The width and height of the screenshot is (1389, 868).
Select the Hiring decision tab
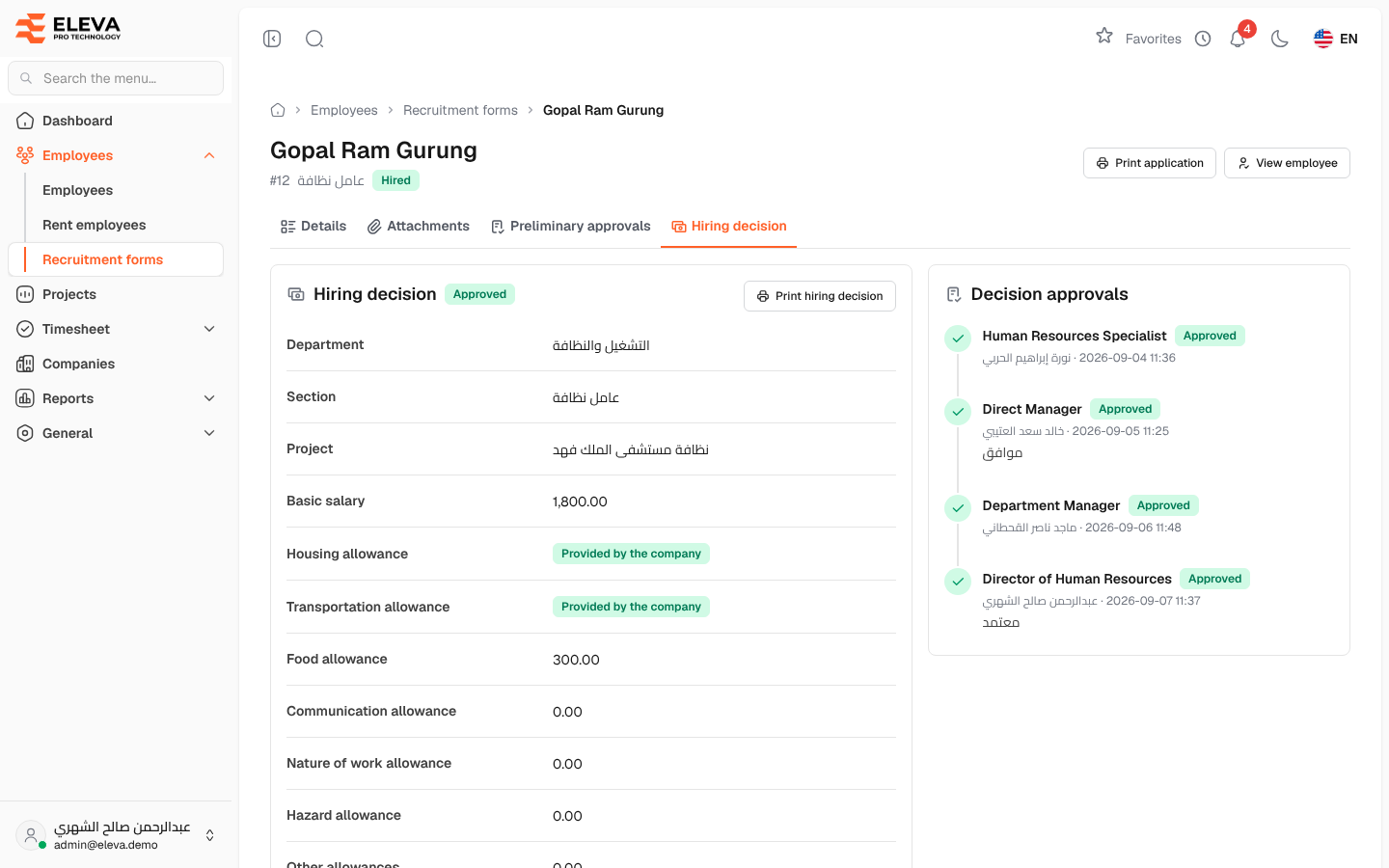click(729, 226)
